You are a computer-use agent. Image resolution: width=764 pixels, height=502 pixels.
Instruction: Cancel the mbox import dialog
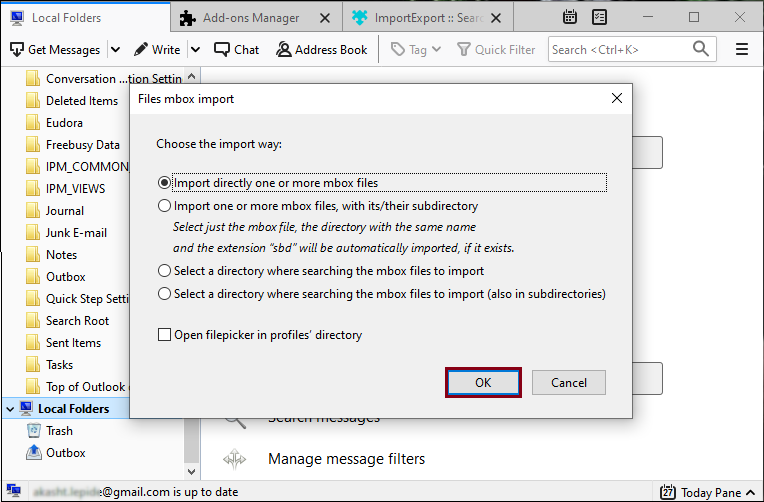(x=569, y=383)
